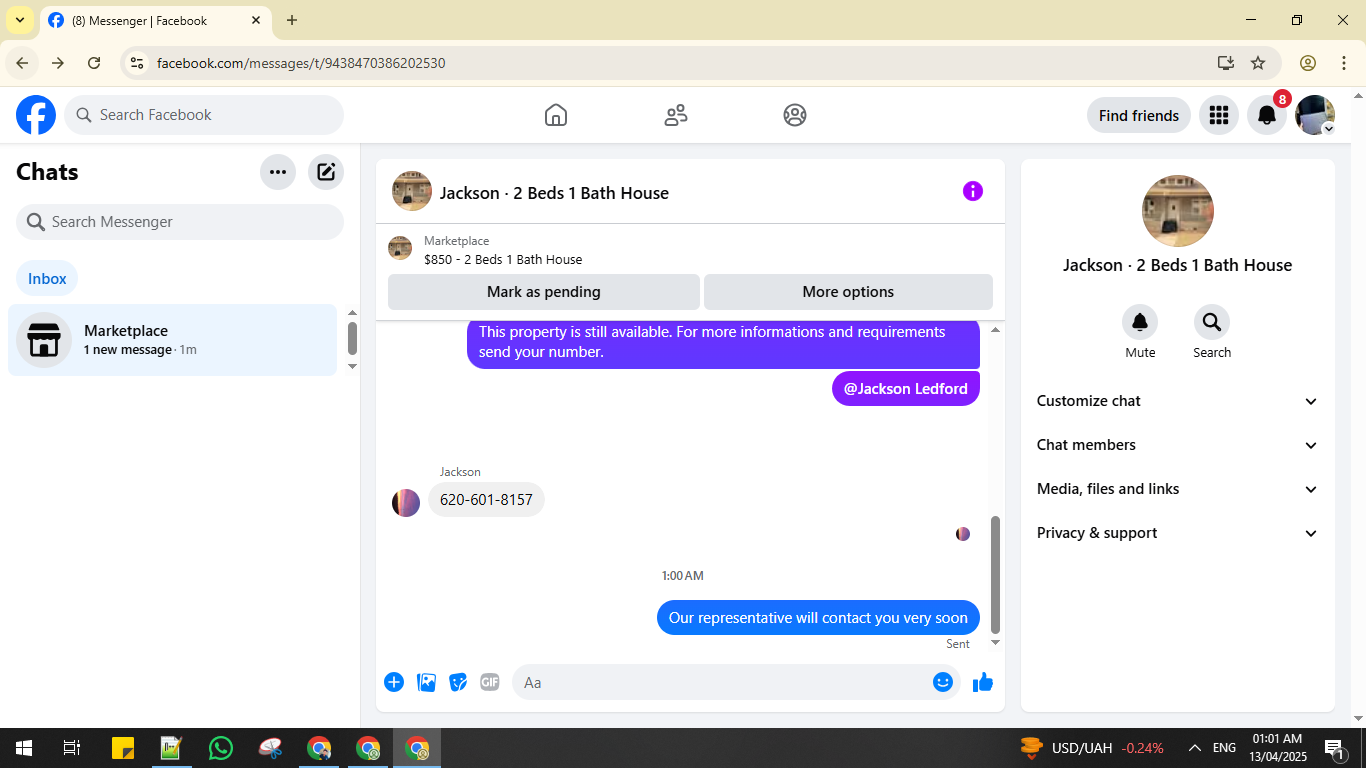
Task: Open Marketplace chat in list
Action: 172,340
